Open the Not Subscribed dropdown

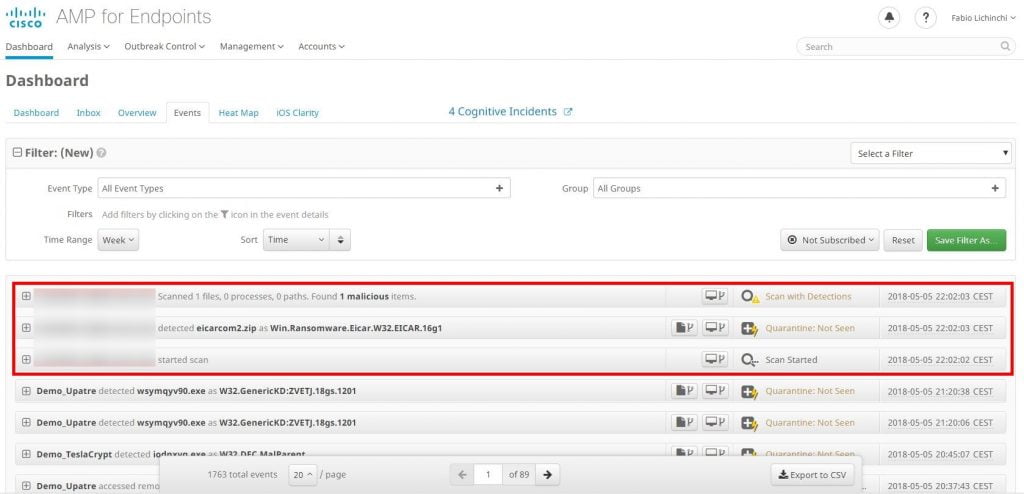click(x=830, y=240)
